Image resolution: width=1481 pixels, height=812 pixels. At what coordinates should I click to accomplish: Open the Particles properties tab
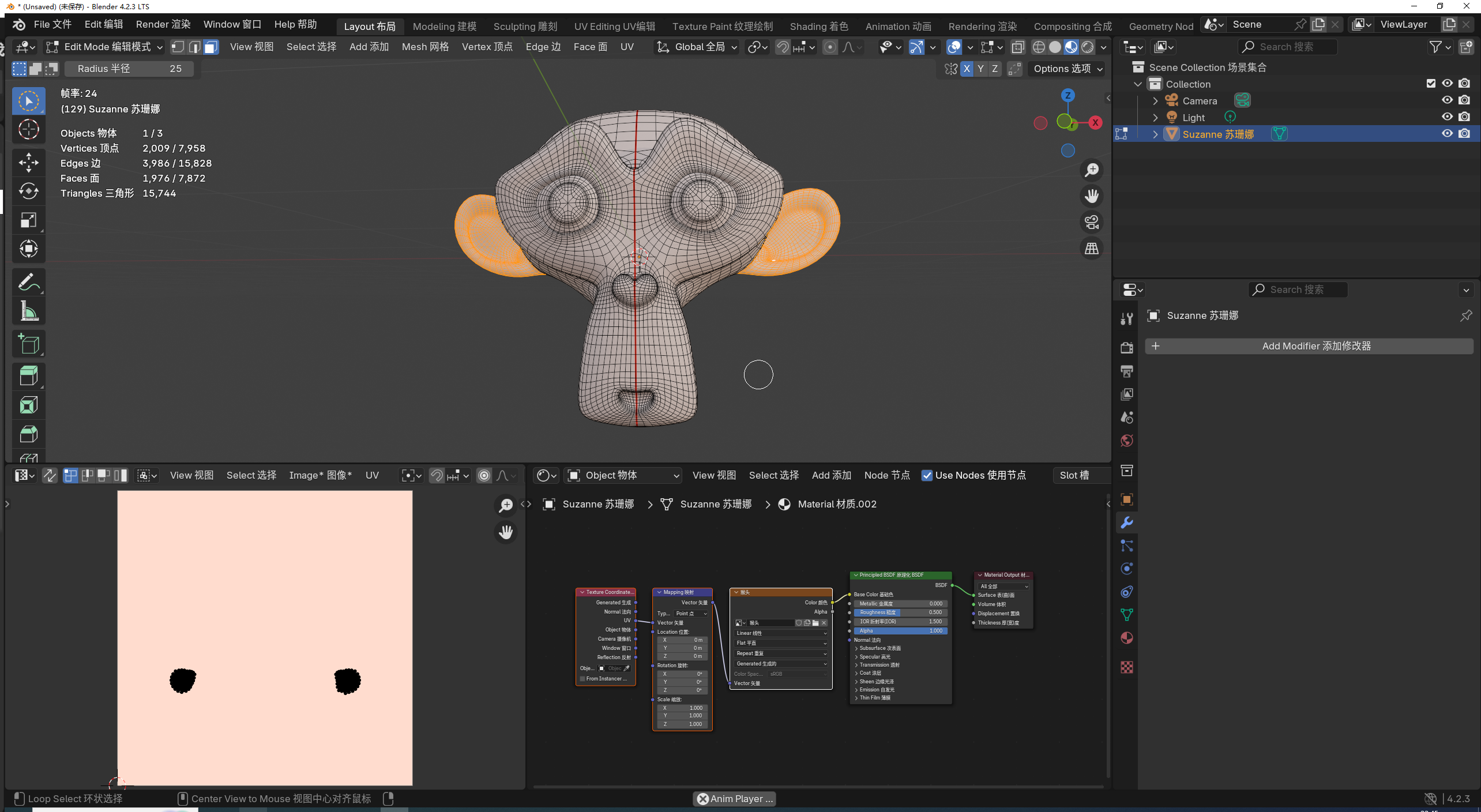(x=1126, y=546)
